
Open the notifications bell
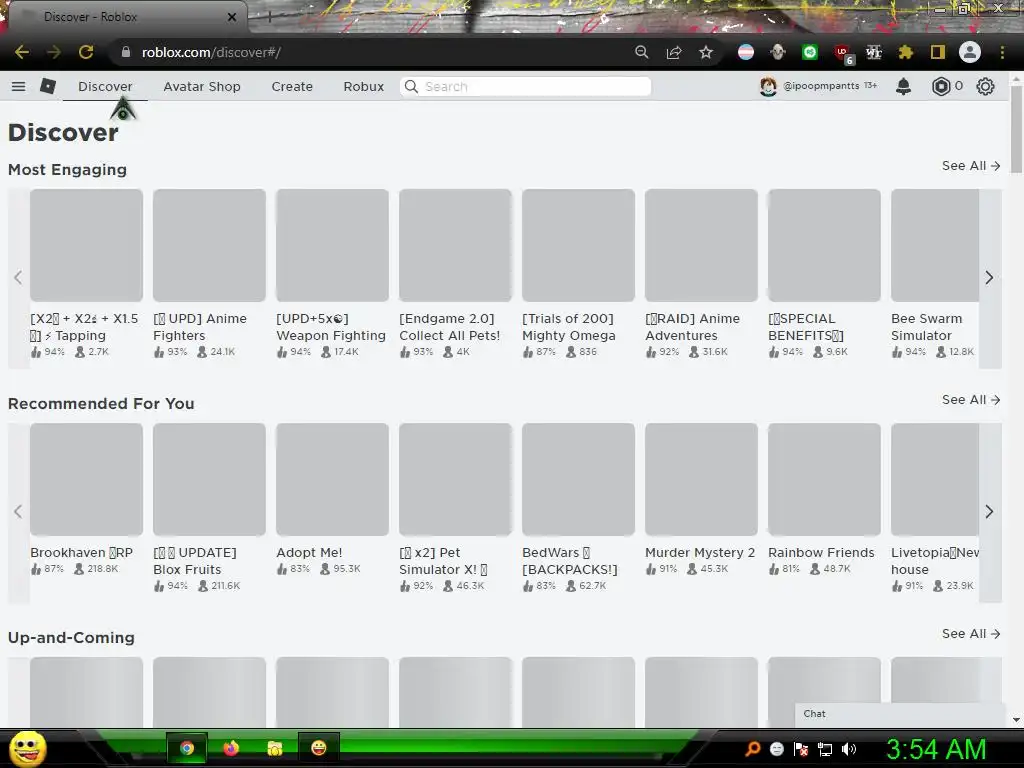coord(903,86)
